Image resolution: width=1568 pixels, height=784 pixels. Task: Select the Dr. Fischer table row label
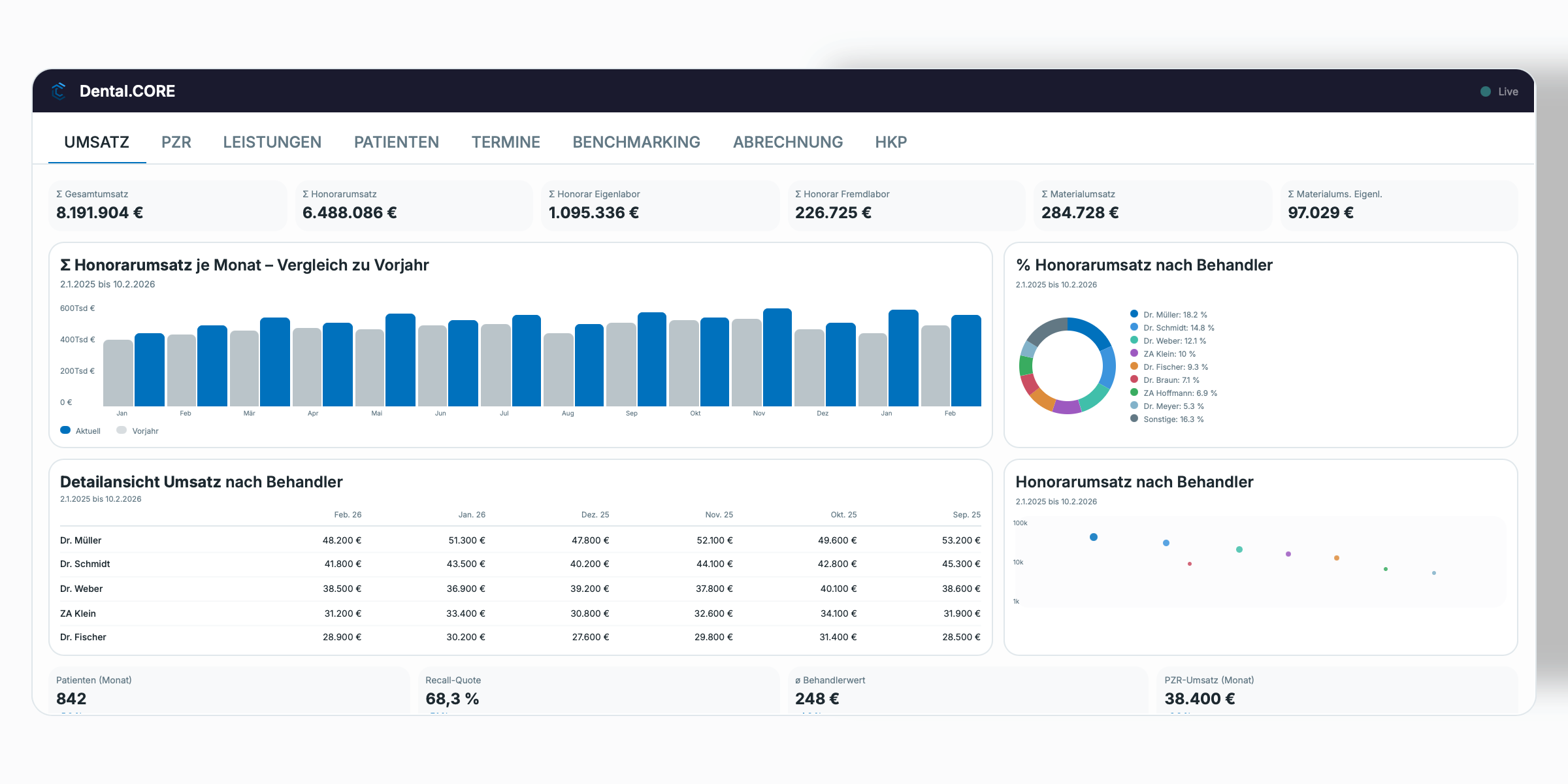point(83,637)
